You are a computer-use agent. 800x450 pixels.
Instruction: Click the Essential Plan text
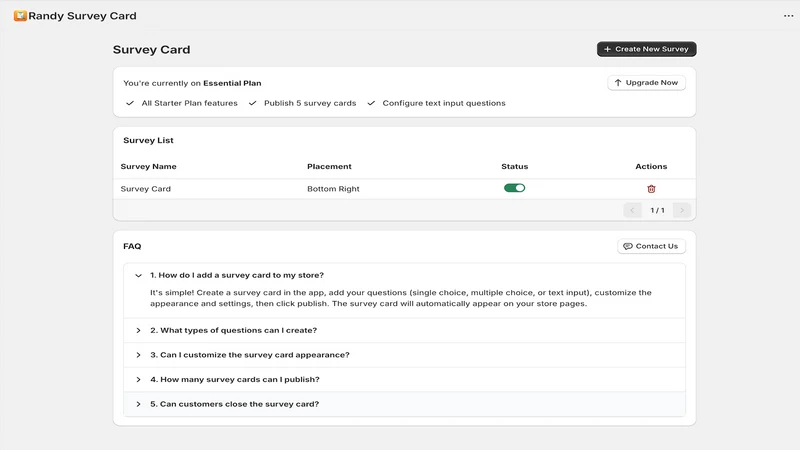232,83
